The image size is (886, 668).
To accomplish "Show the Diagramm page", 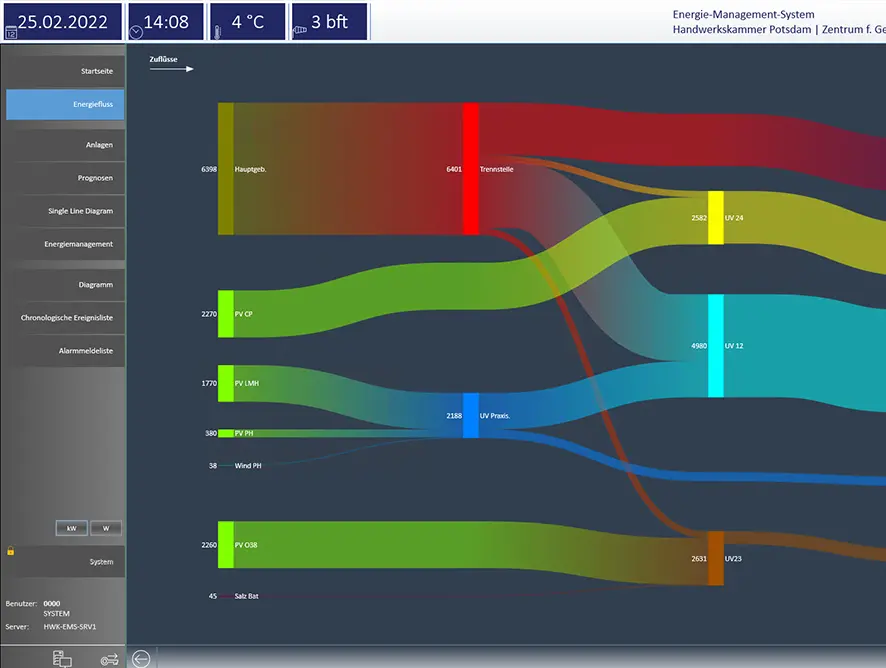I will click(x=66, y=285).
